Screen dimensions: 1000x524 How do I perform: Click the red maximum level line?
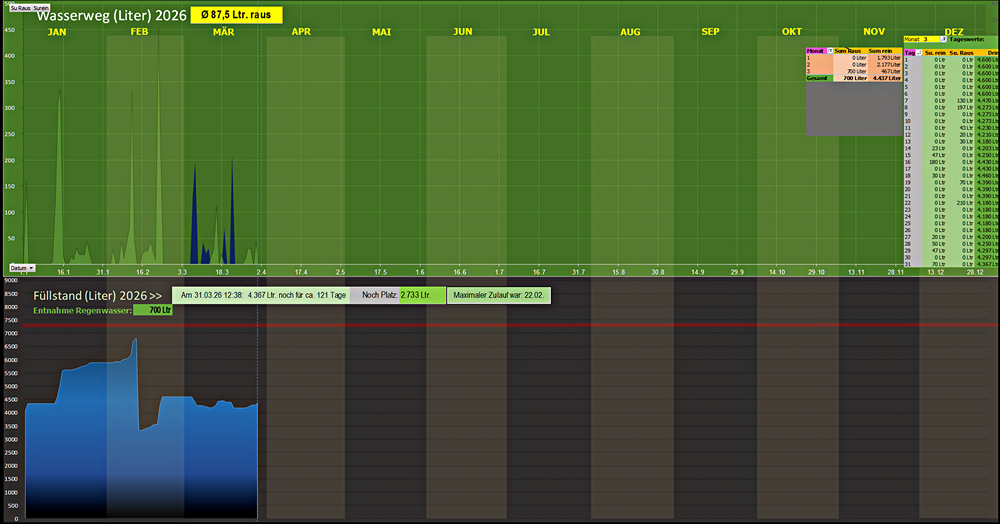click(x=600, y=325)
